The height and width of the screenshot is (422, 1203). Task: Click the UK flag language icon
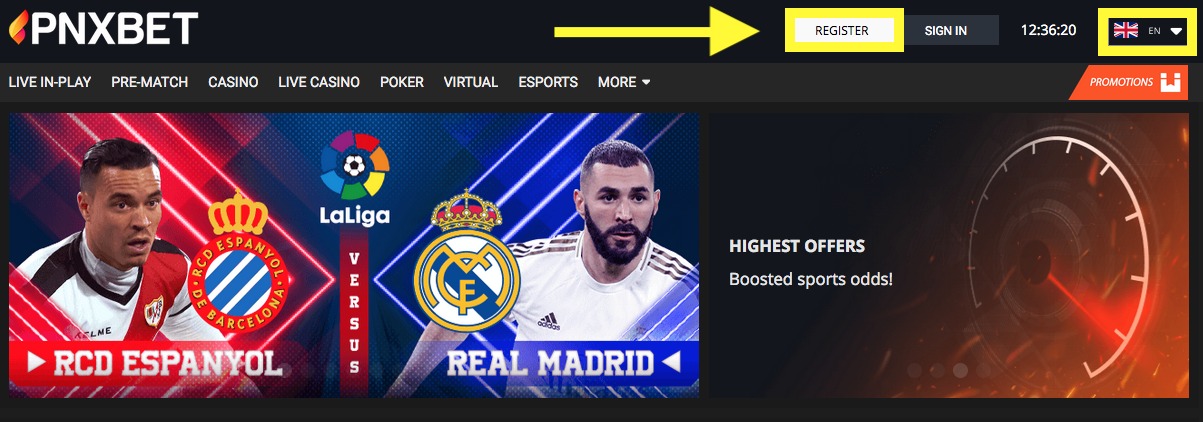click(x=1126, y=30)
